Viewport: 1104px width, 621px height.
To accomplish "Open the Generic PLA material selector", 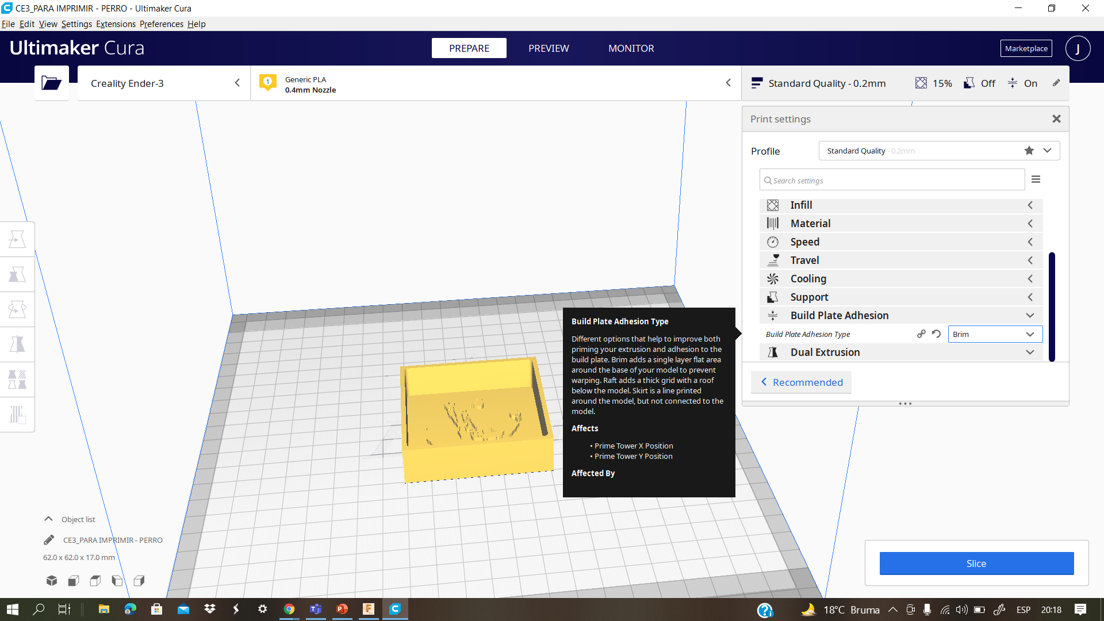I will [494, 83].
